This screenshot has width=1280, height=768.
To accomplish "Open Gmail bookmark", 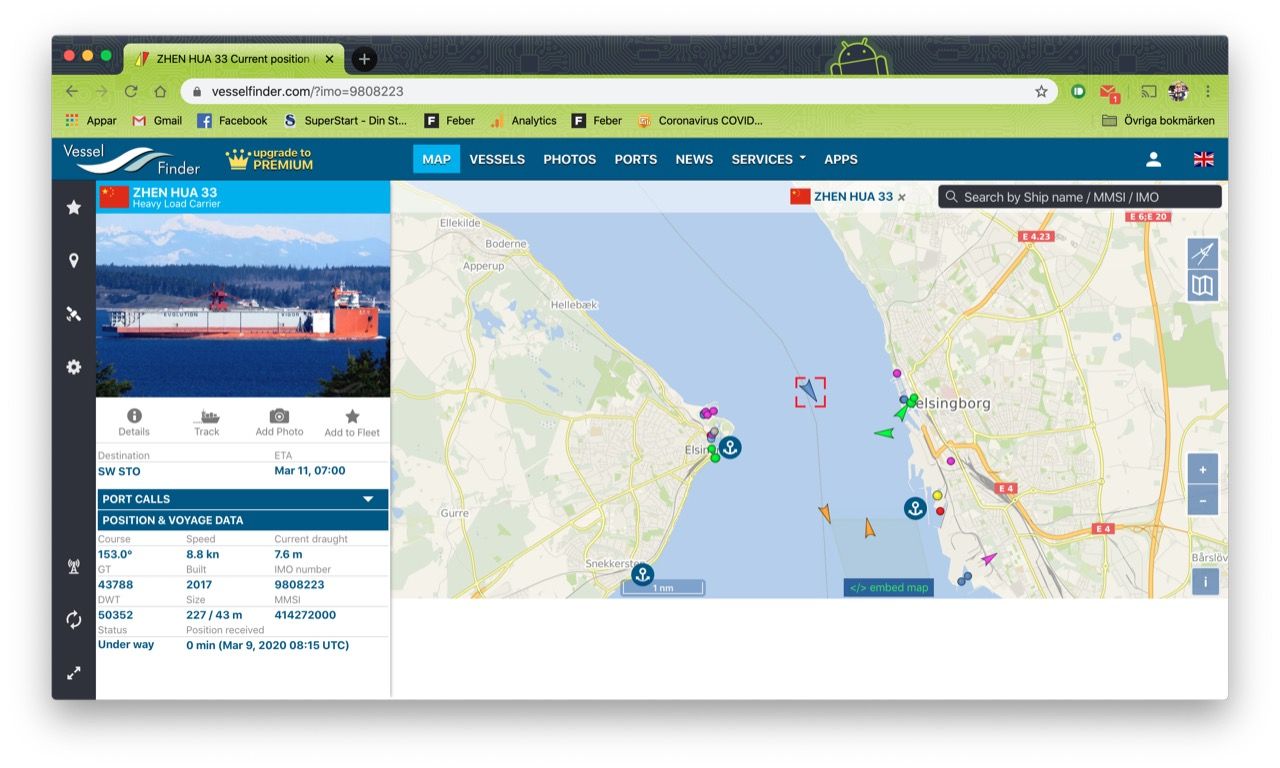I will (157, 120).
